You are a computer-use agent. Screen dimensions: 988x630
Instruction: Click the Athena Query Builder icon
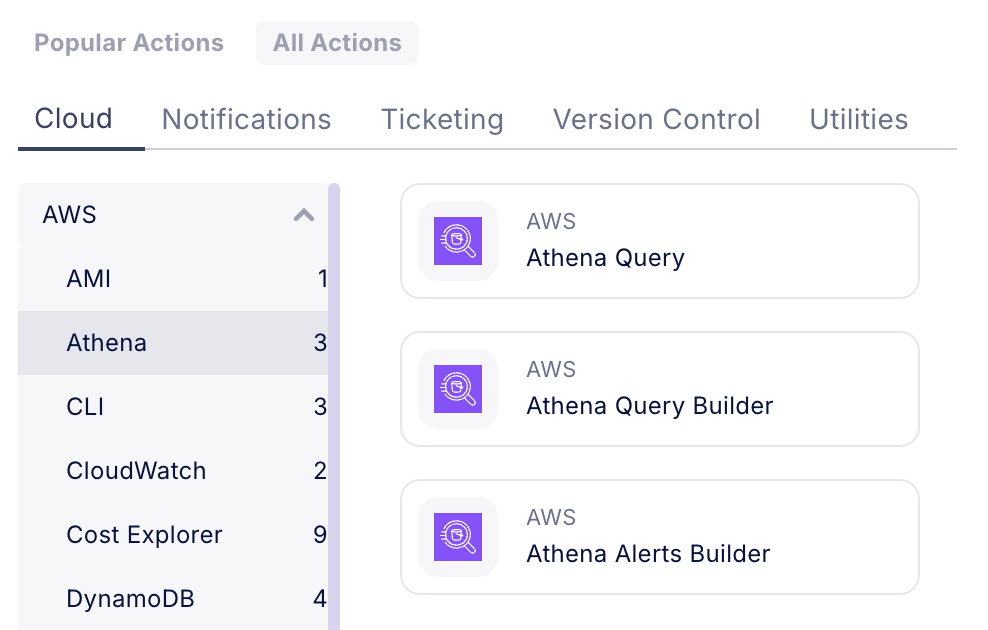coord(458,389)
